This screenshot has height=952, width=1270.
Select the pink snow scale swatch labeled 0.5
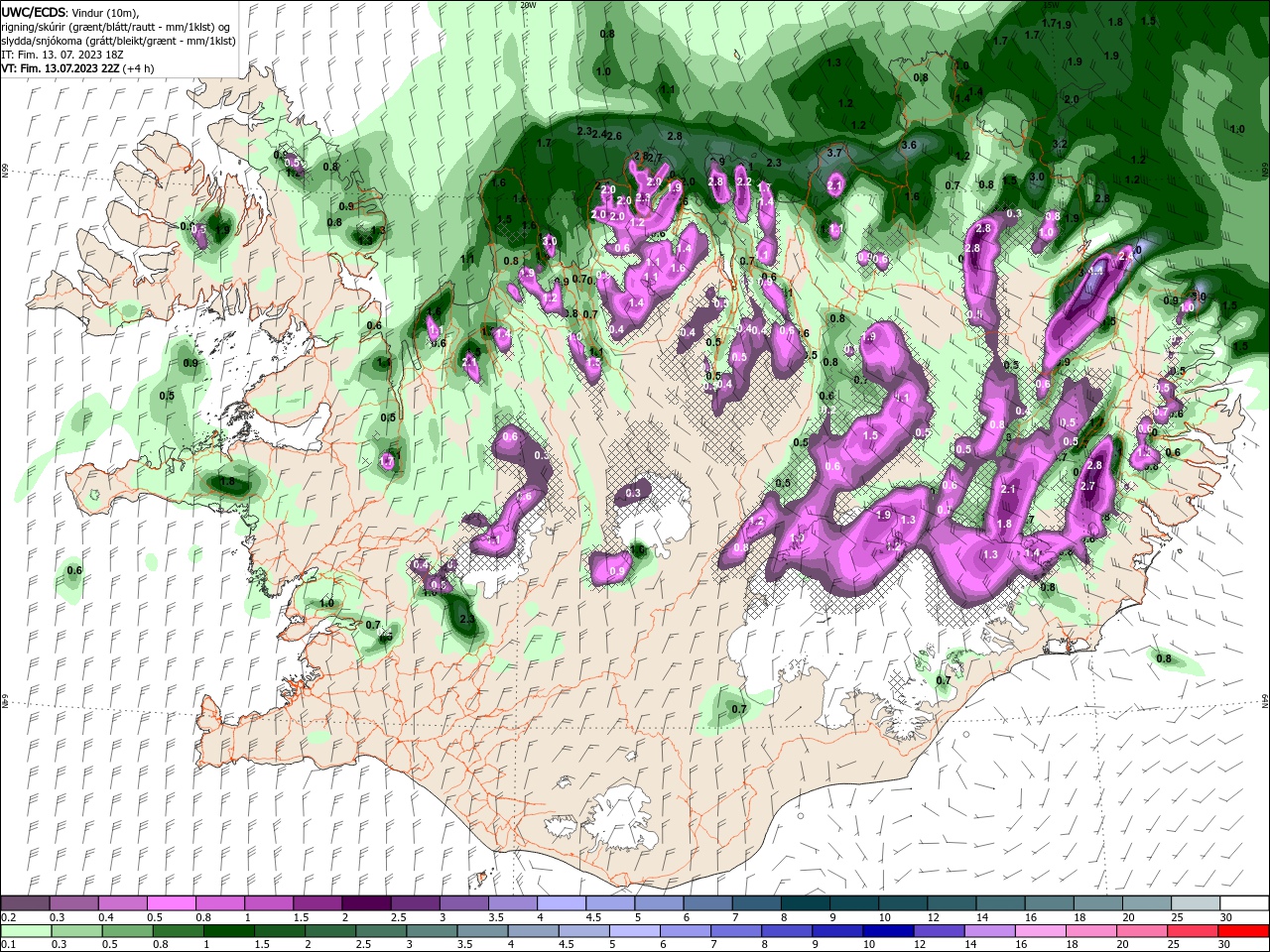click(x=171, y=903)
